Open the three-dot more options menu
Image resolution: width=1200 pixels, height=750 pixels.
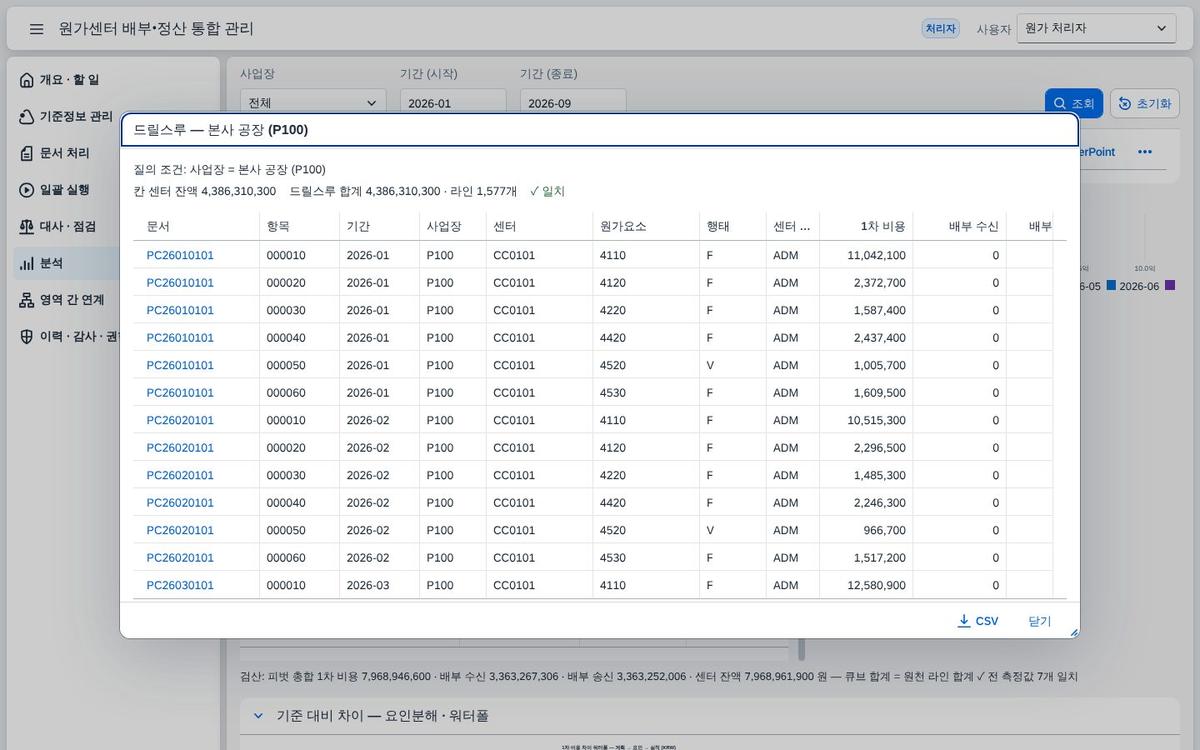click(x=1145, y=152)
